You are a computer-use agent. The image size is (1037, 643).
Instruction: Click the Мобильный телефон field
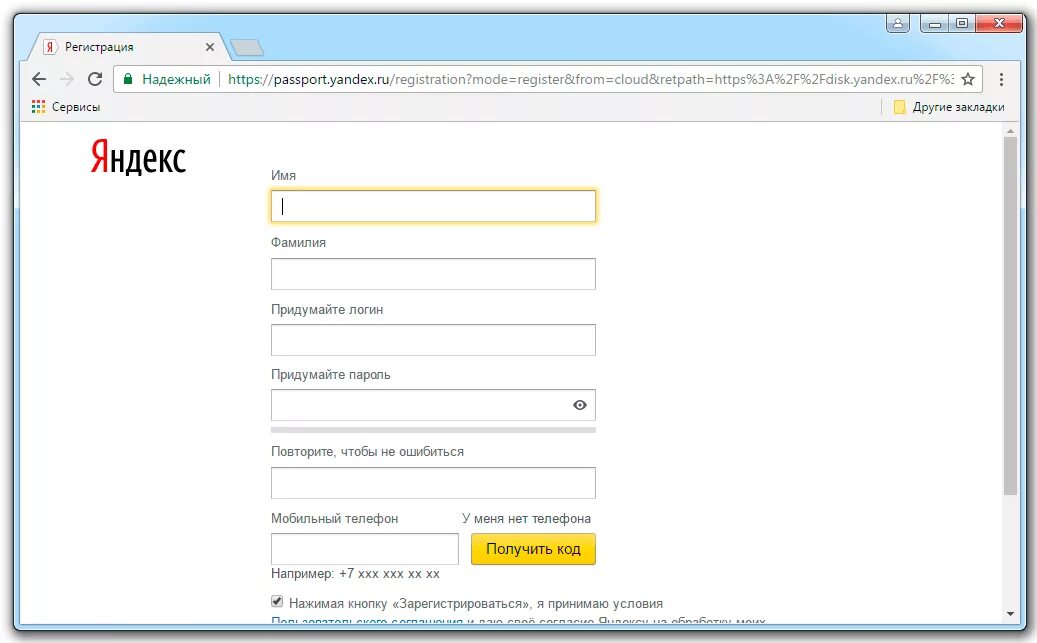pyautogui.click(x=364, y=549)
